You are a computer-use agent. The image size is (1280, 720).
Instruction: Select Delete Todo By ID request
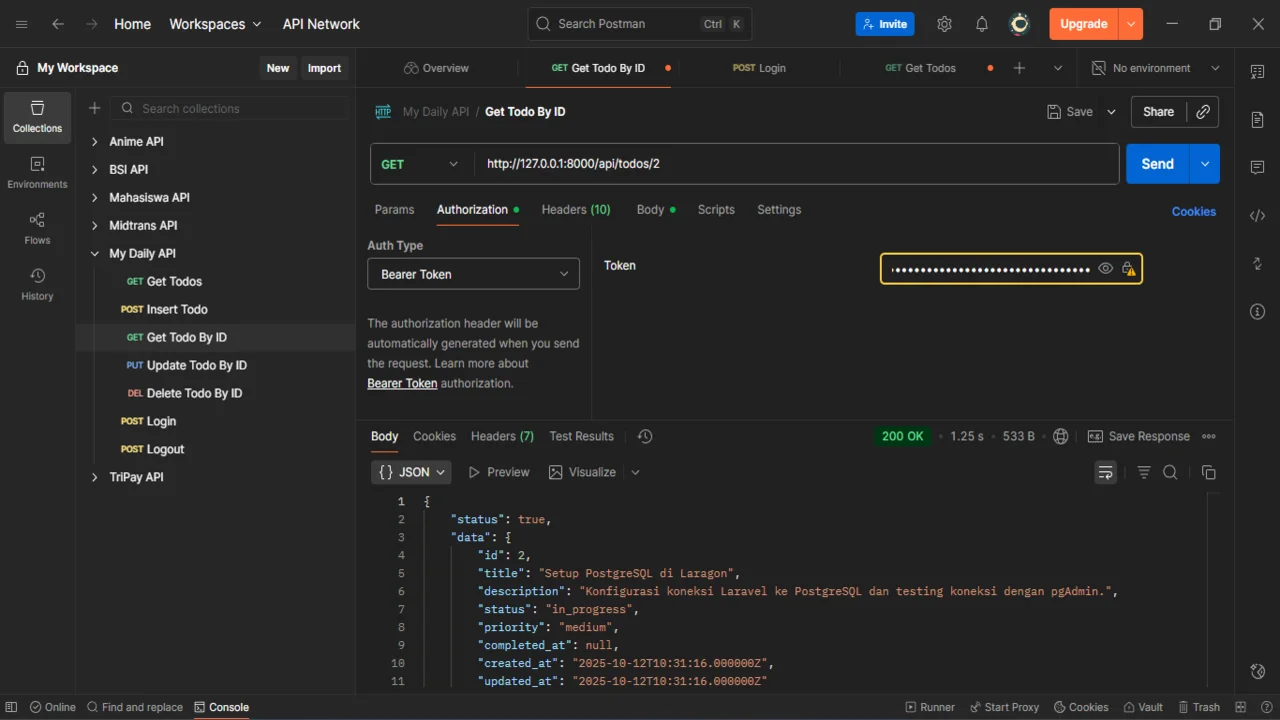(x=194, y=393)
